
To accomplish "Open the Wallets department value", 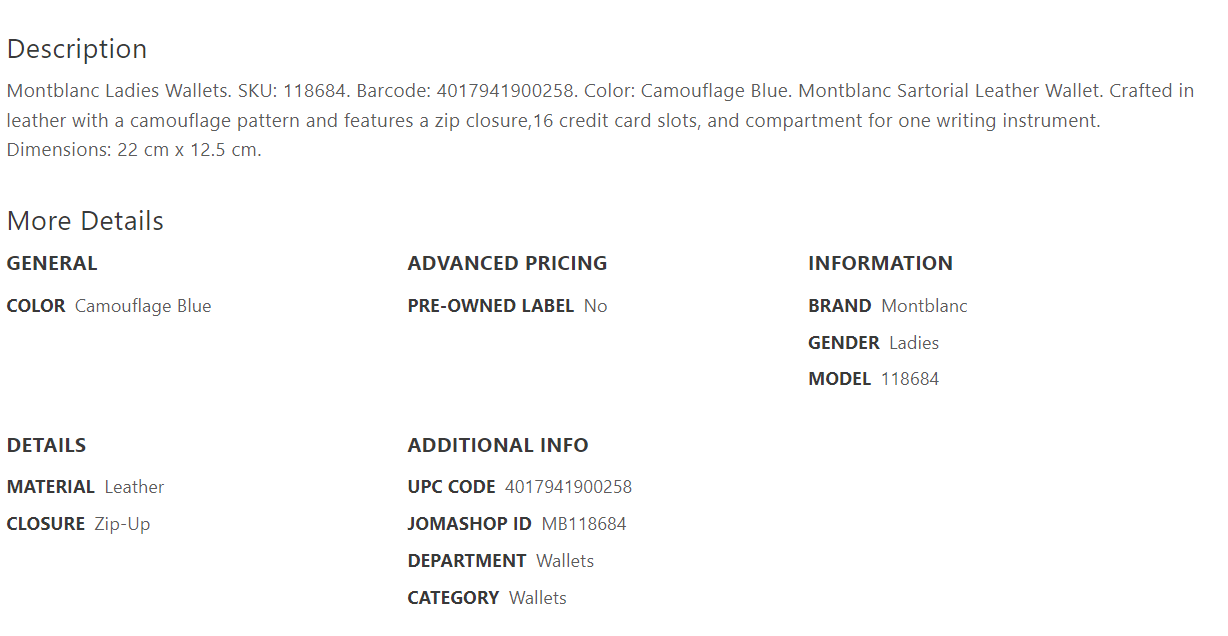I will (x=565, y=561).
